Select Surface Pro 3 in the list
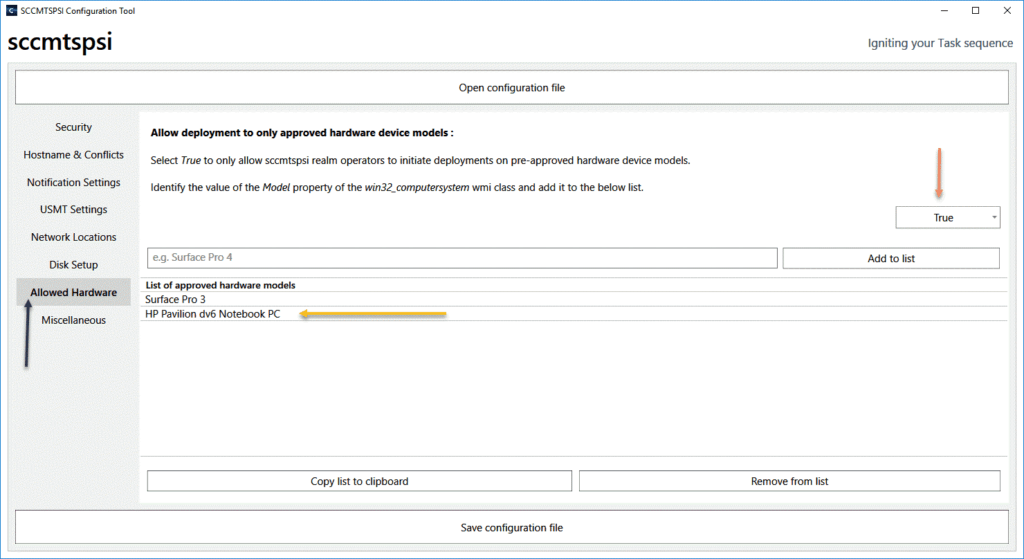The image size is (1024, 559). point(175,299)
